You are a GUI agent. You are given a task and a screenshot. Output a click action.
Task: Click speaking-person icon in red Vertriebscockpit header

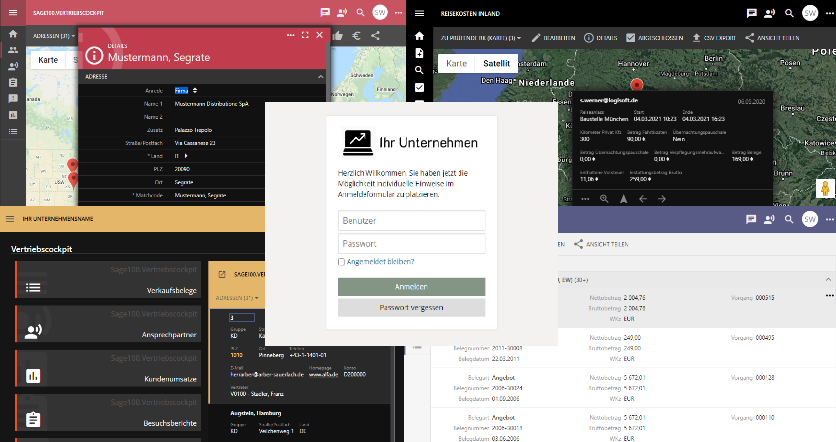click(342, 12)
